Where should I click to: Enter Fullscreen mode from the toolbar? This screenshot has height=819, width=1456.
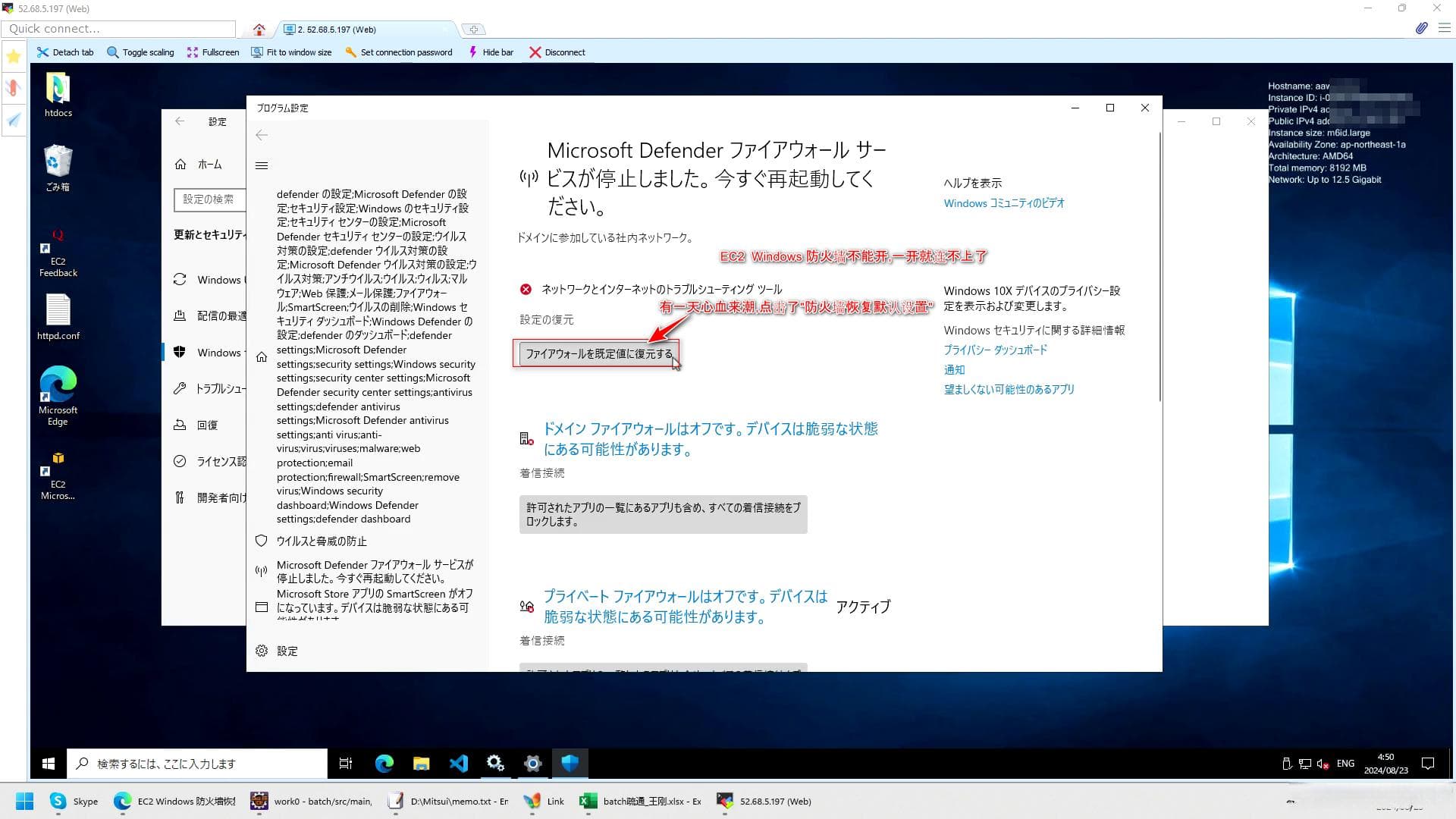pos(213,52)
